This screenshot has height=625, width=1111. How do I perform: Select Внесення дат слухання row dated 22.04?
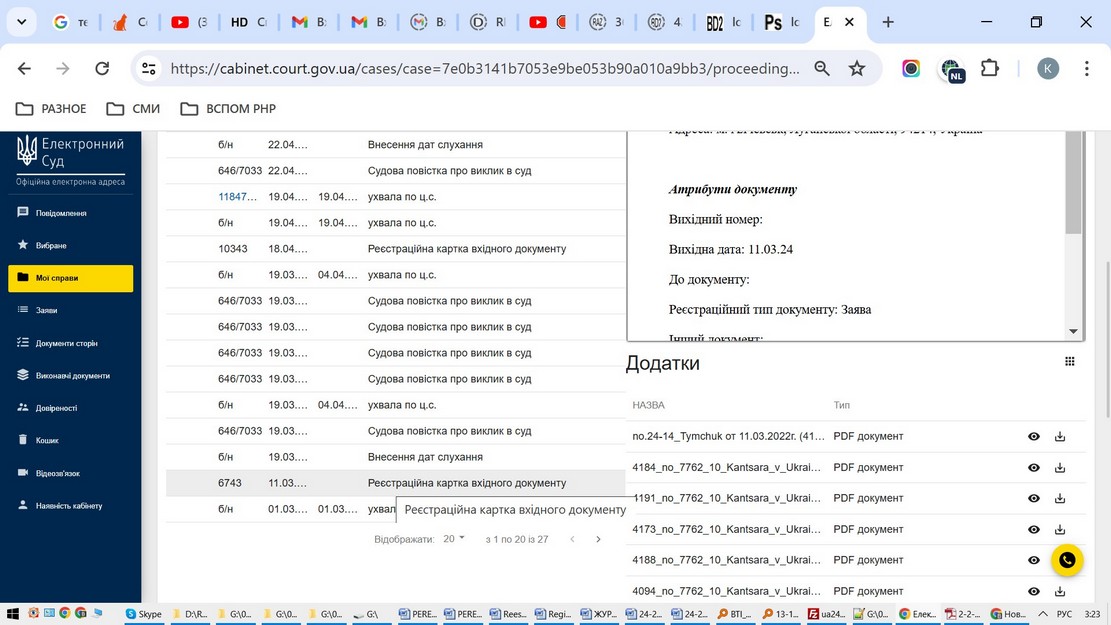point(396,145)
